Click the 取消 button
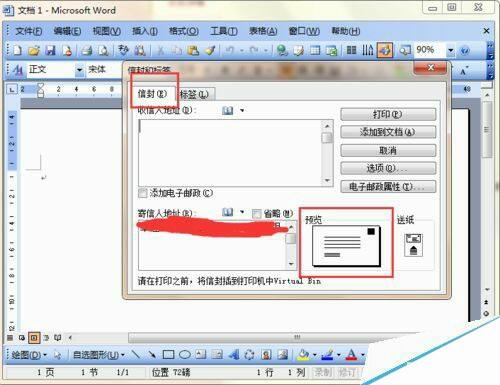Screen dimensions: 500x385 pyautogui.click(x=388, y=150)
